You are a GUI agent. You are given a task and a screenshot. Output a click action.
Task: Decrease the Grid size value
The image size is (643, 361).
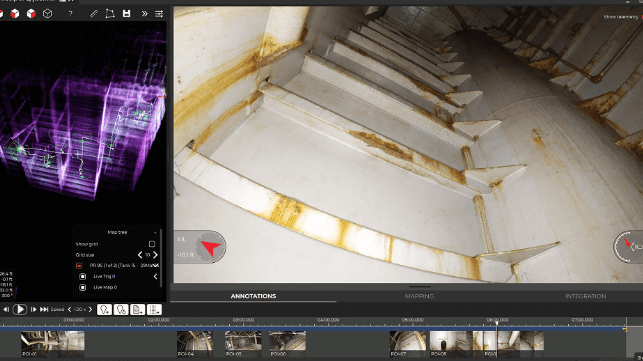pyautogui.click(x=140, y=255)
